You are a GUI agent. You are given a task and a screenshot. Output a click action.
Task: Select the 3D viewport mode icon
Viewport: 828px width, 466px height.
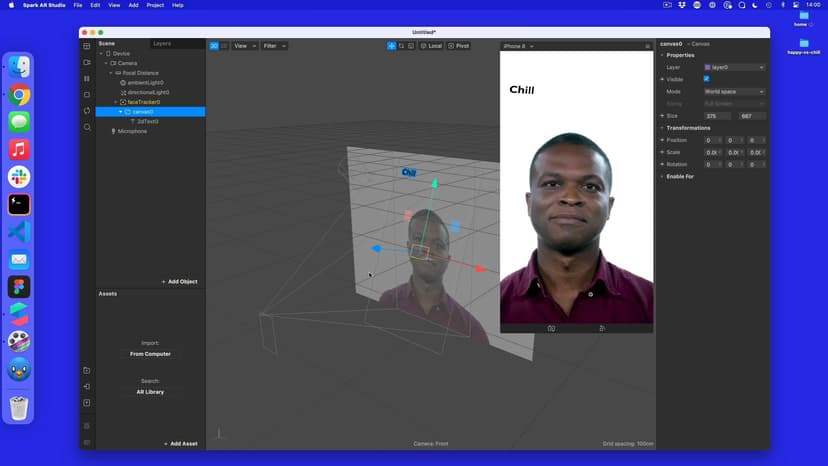tap(214, 46)
